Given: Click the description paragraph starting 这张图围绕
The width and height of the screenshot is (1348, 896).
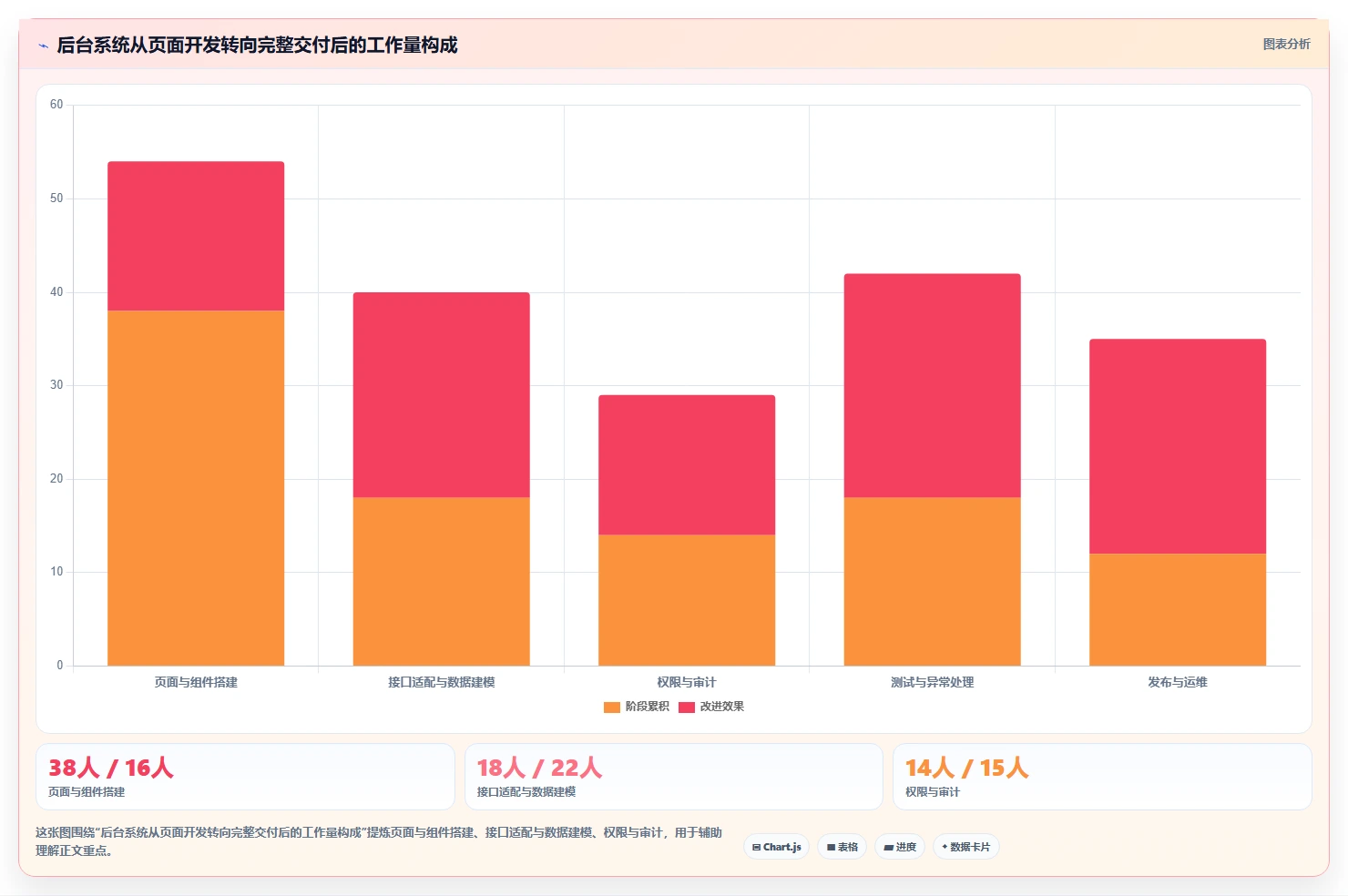Looking at the screenshot, I should [x=379, y=841].
